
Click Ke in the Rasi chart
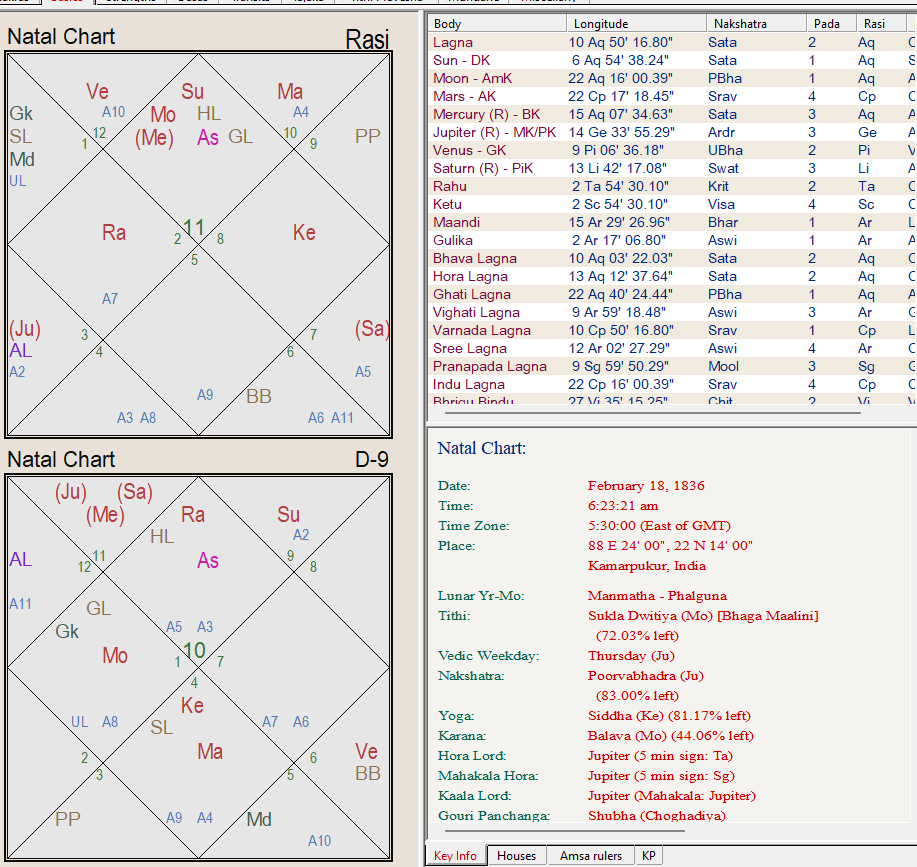305,233
